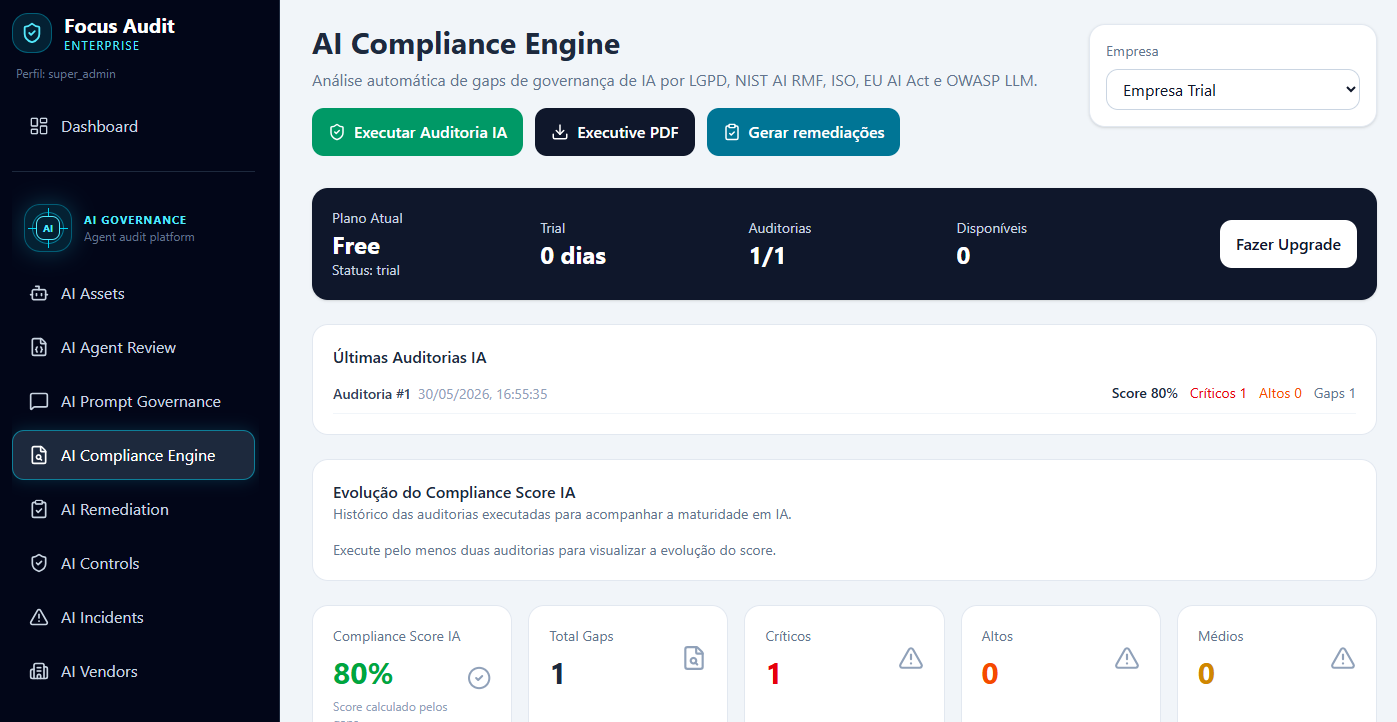This screenshot has width=1397, height=722.
Task: Click the AI Remediation clipboard-check icon
Action: click(39, 509)
